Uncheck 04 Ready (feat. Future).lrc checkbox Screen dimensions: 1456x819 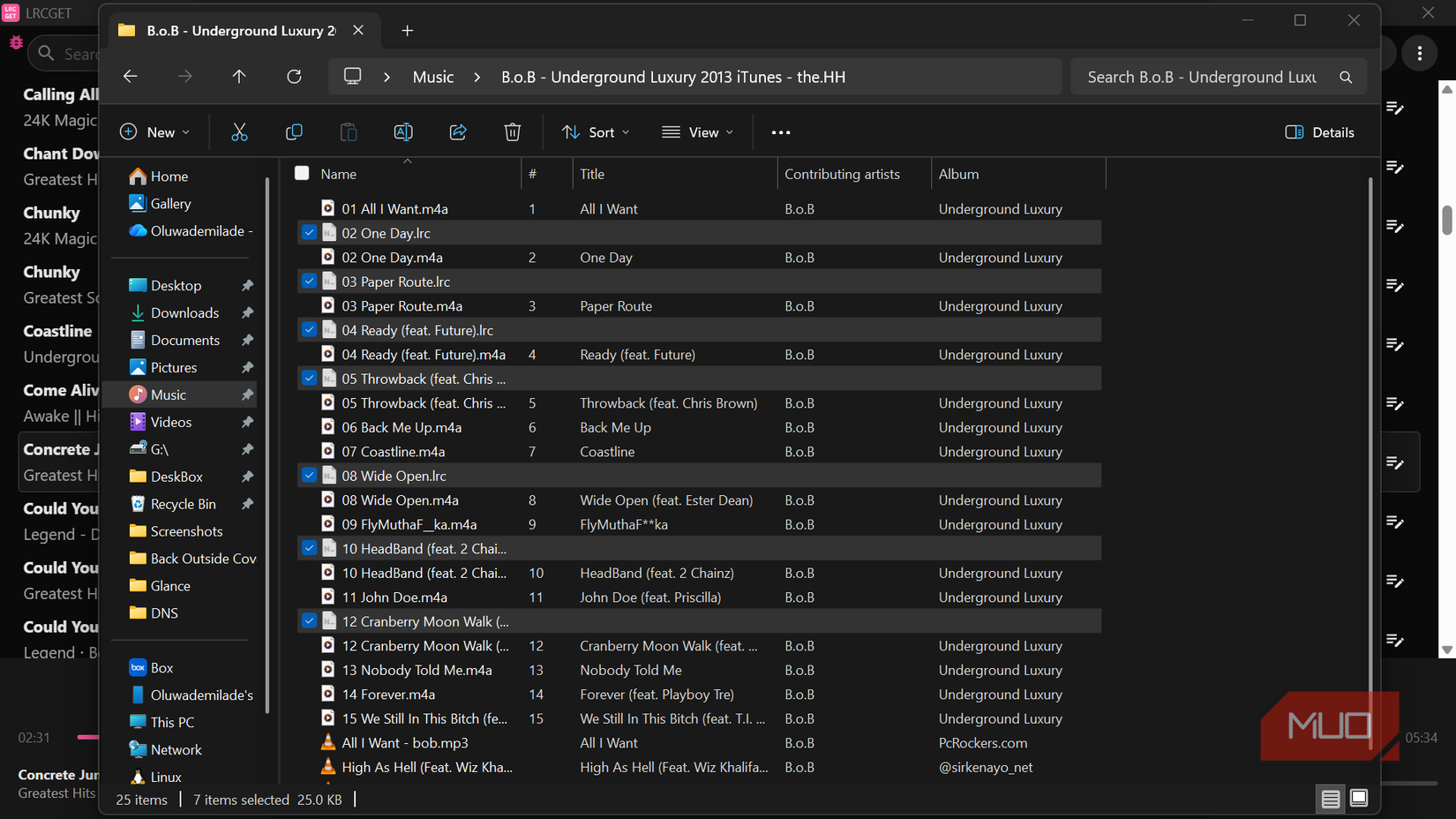[x=309, y=330]
